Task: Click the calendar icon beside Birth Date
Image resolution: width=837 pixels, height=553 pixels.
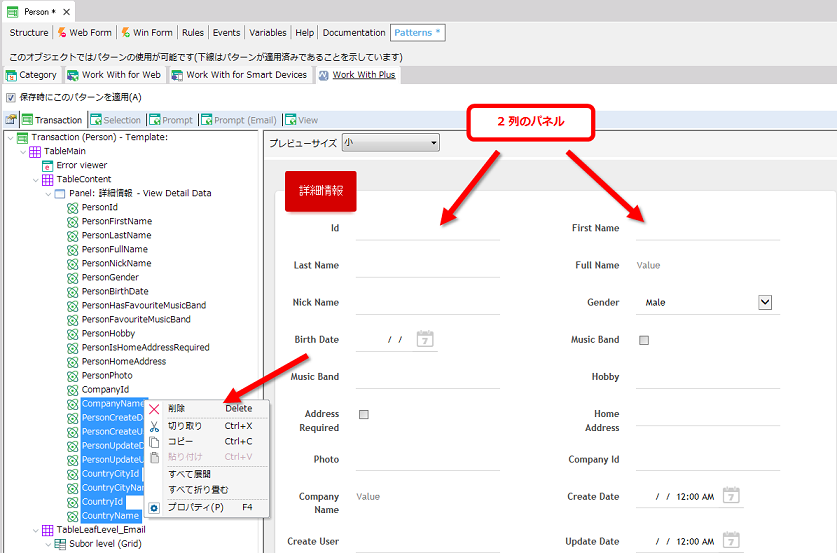Action: tap(425, 340)
